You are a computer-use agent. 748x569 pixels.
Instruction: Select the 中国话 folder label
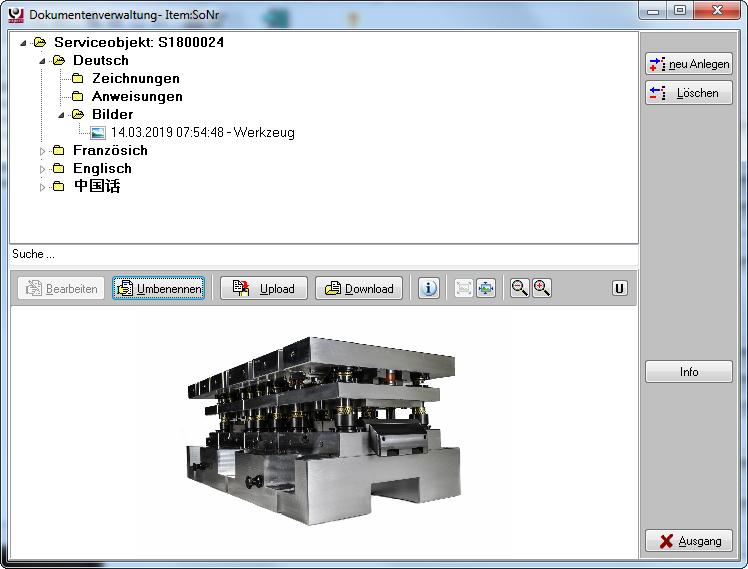[97, 186]
